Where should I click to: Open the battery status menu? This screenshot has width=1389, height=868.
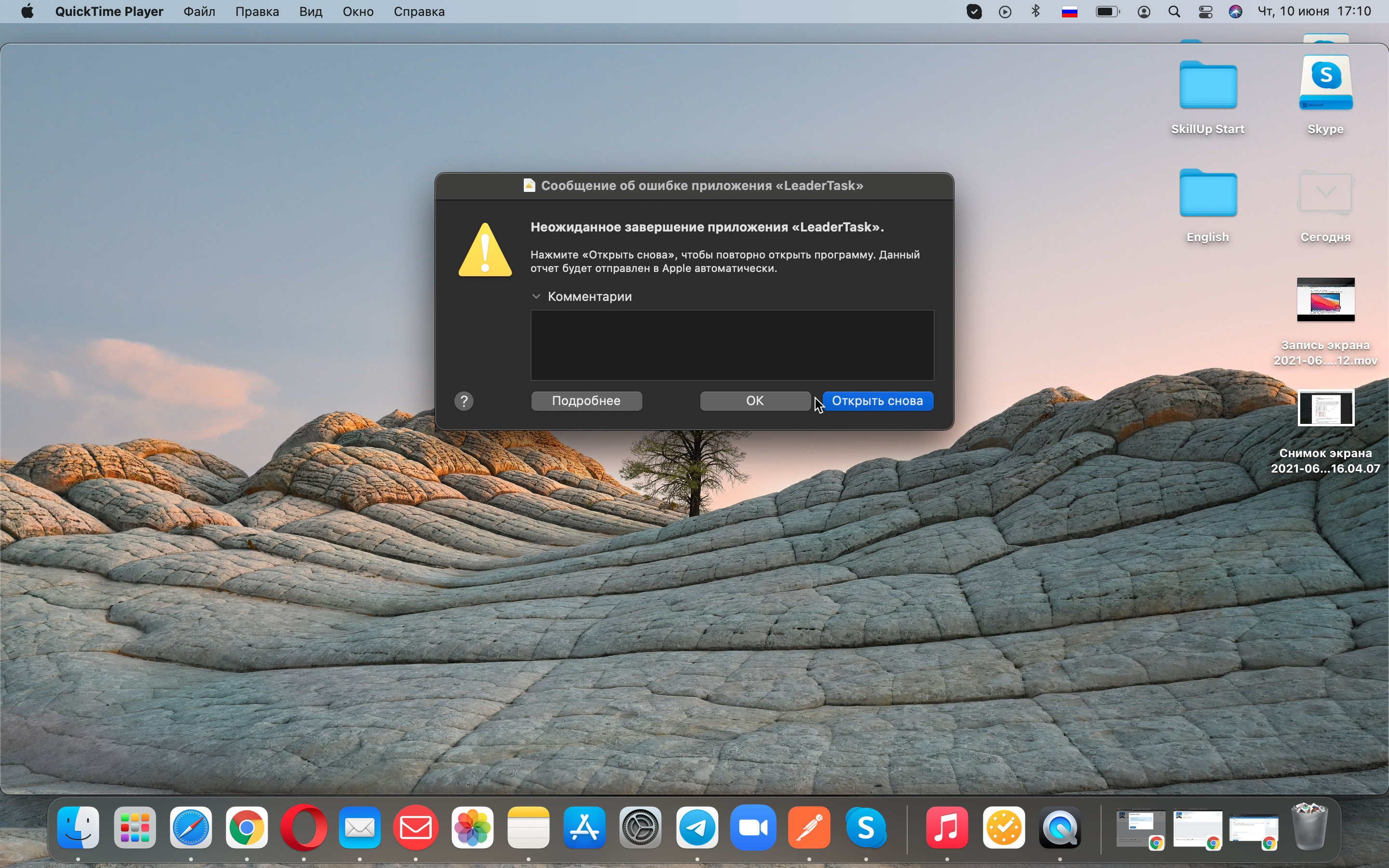click(1107, 12)
